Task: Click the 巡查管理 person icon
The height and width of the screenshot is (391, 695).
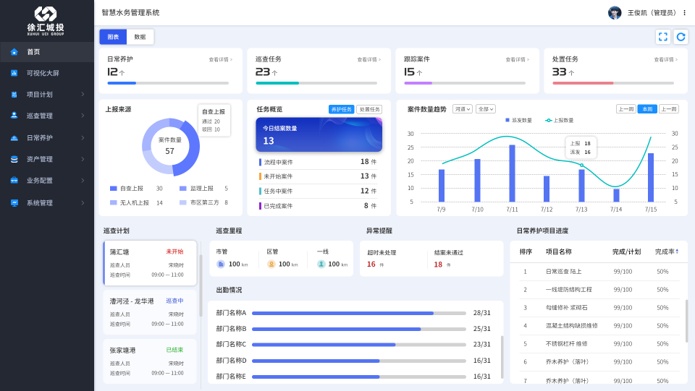Action: pyautogui.click(x=14, y=115)
